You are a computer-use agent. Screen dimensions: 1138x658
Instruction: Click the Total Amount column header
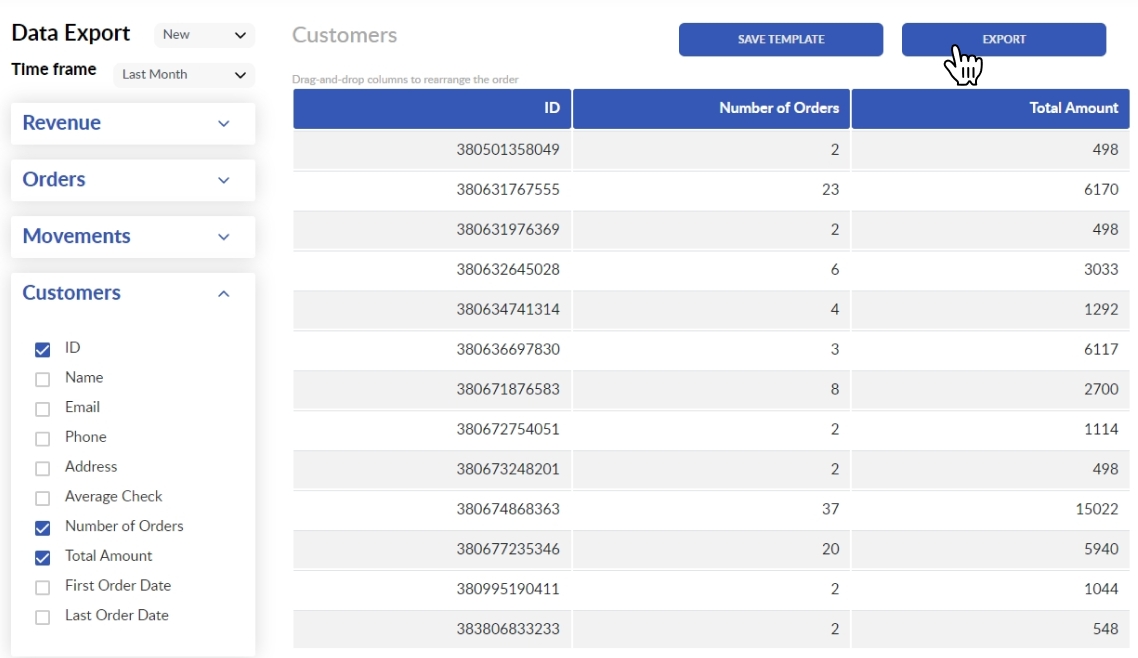991,109
